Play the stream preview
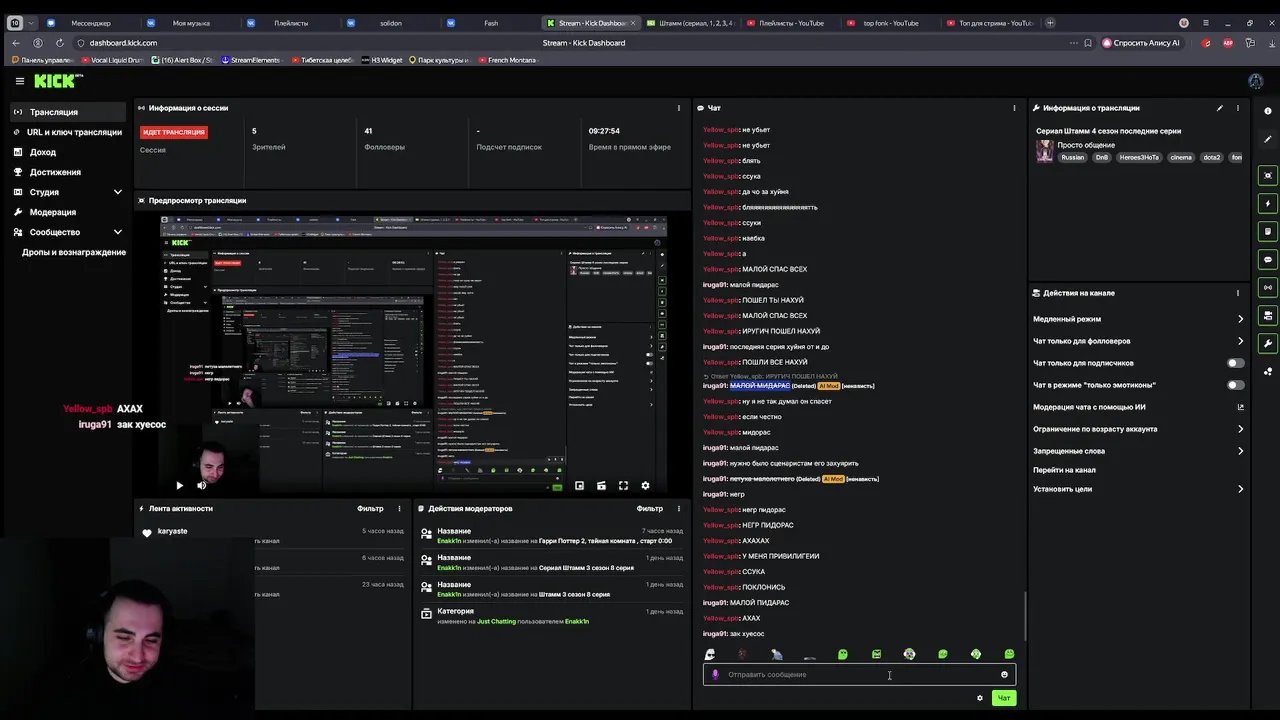 (179, 485)
